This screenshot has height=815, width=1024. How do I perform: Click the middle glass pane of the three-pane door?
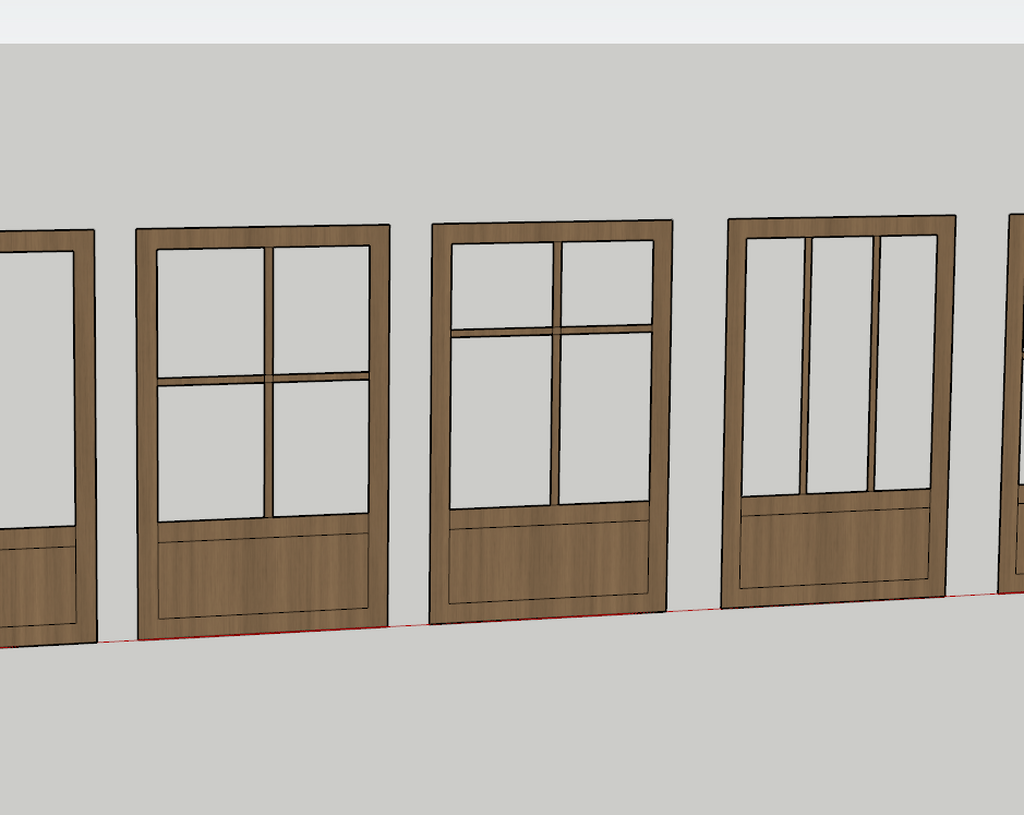point(839,365)
